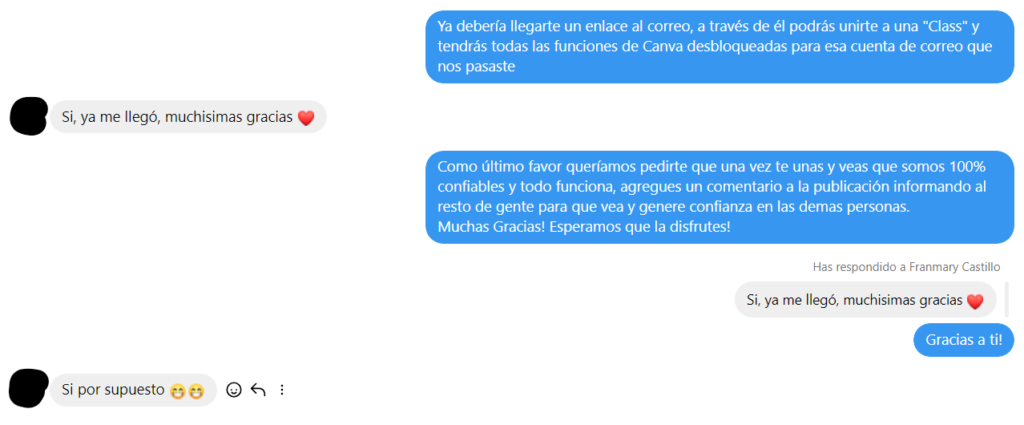
Task: Click "Has respondido a Franmary Castillo" label
Action: 906,267
